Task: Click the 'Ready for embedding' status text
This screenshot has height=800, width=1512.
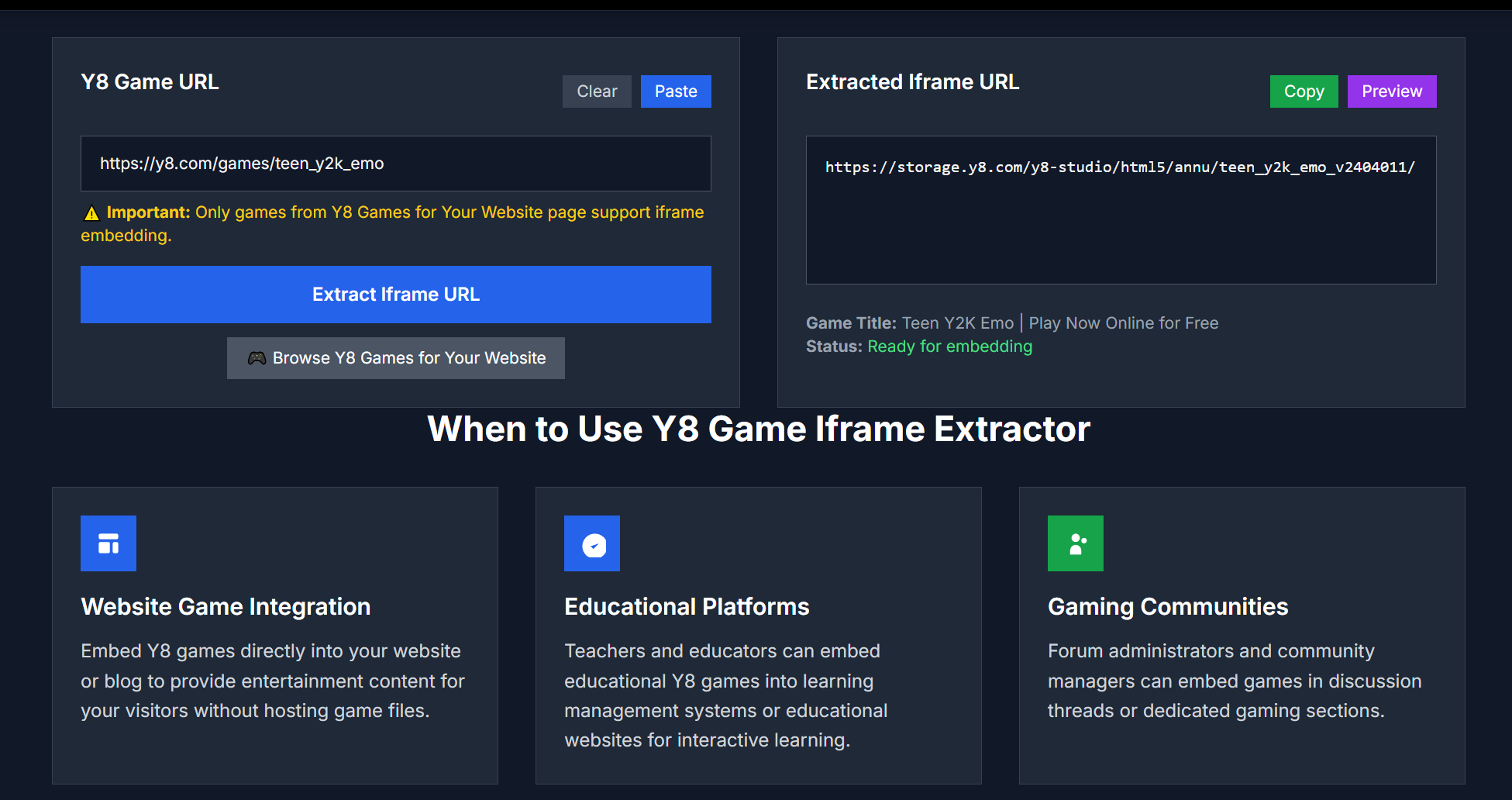Action: 949,347
